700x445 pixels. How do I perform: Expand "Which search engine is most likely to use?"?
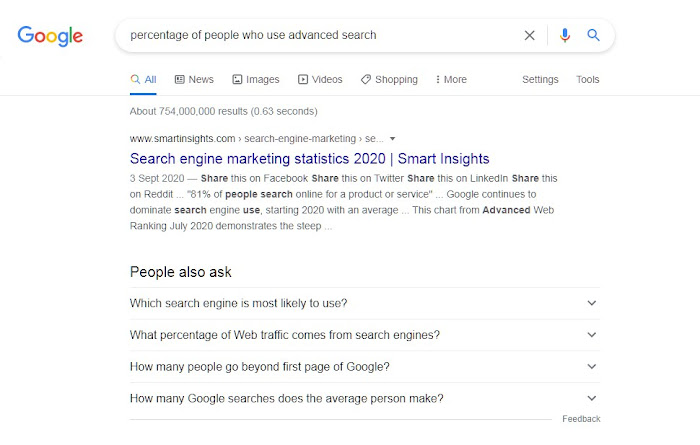[591, 303]
